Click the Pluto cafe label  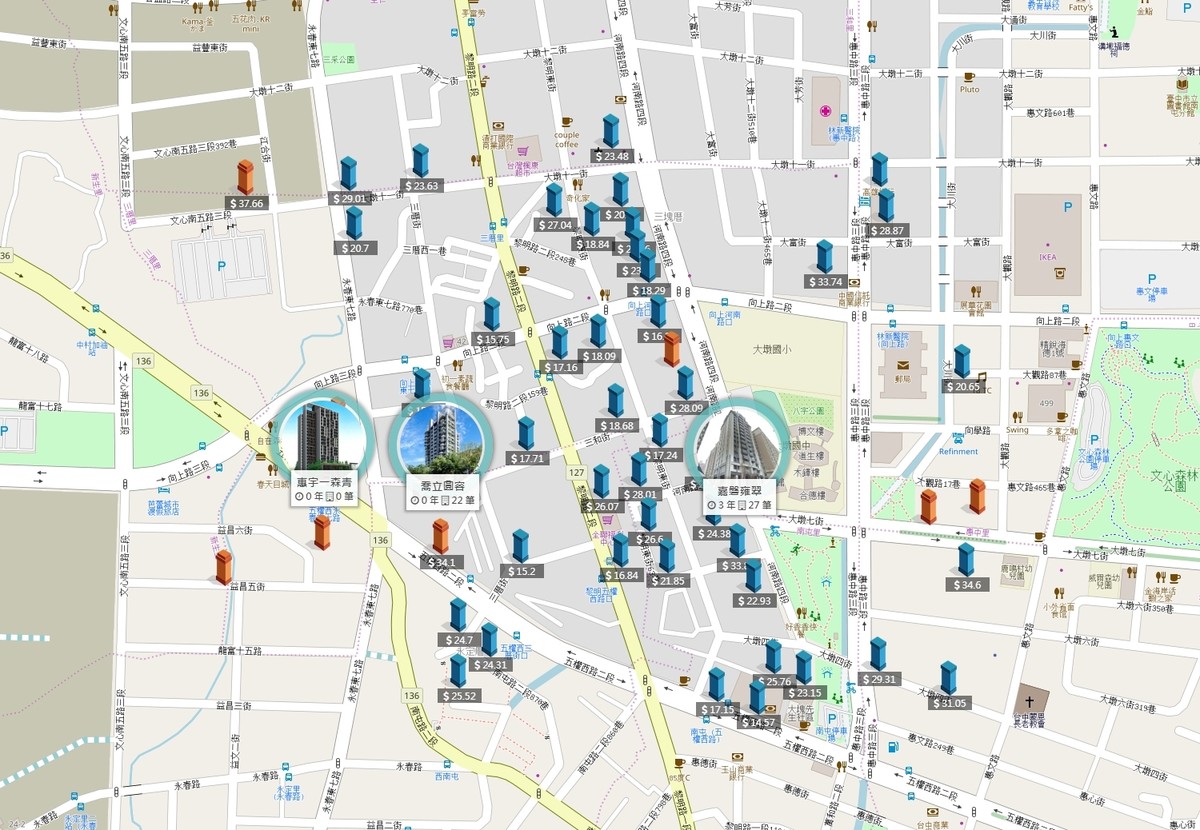tap(969, 89)
